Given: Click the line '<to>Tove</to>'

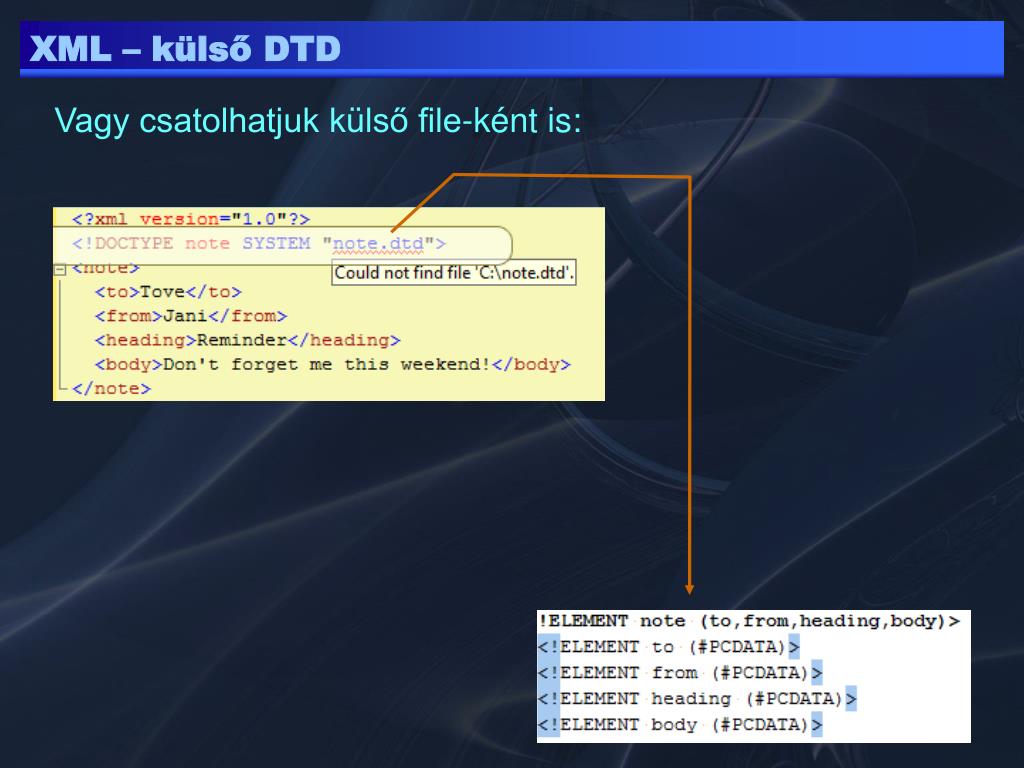Looking at the screenshot, I should tap(168, 292).
